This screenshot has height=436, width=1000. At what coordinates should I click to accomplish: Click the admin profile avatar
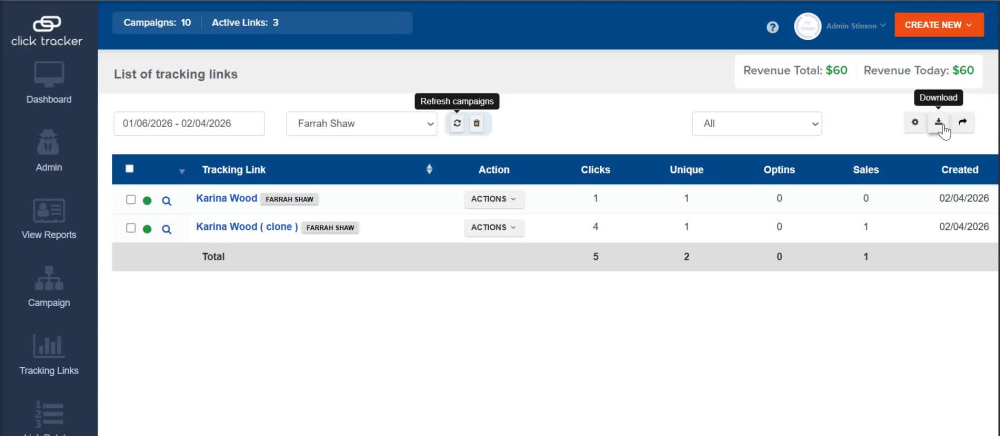pyautogui.click(x=807, y=26)
